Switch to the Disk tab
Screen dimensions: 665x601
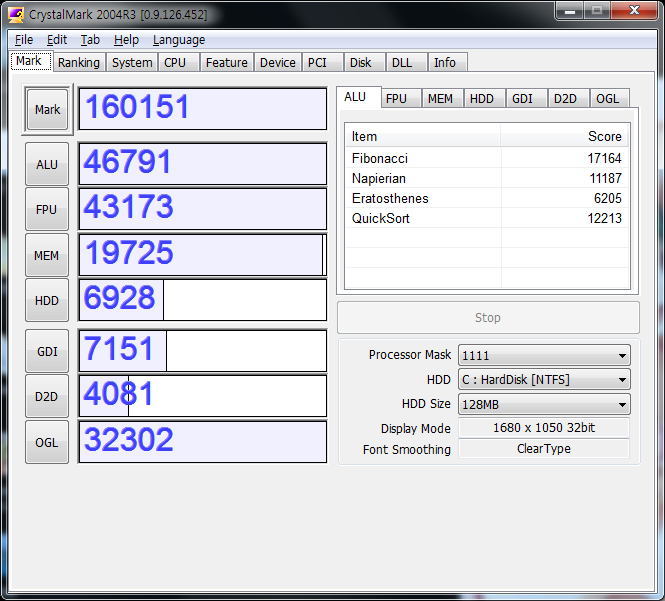click(364, 62)
